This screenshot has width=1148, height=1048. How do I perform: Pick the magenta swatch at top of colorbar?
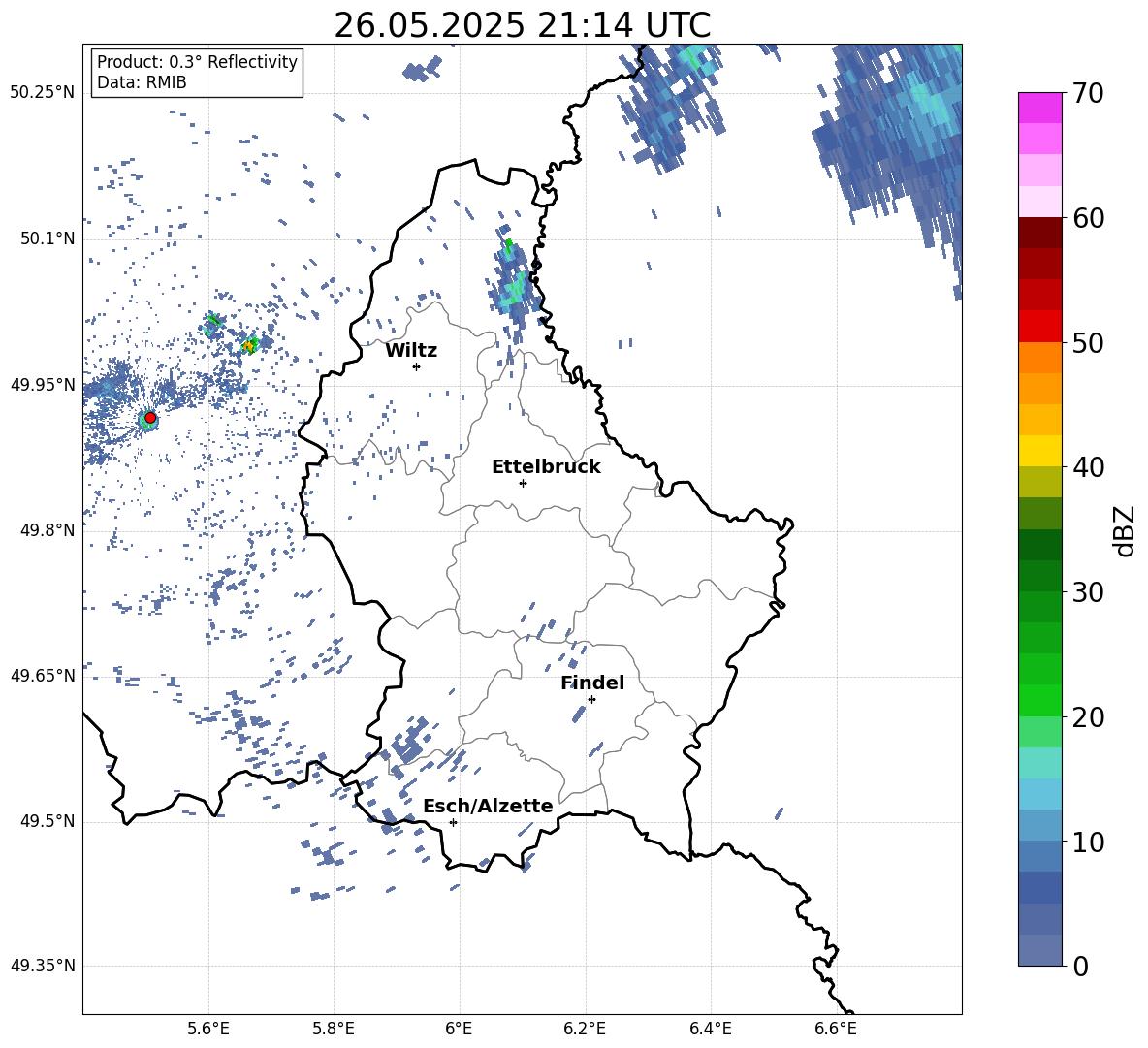click(1039, 108)
